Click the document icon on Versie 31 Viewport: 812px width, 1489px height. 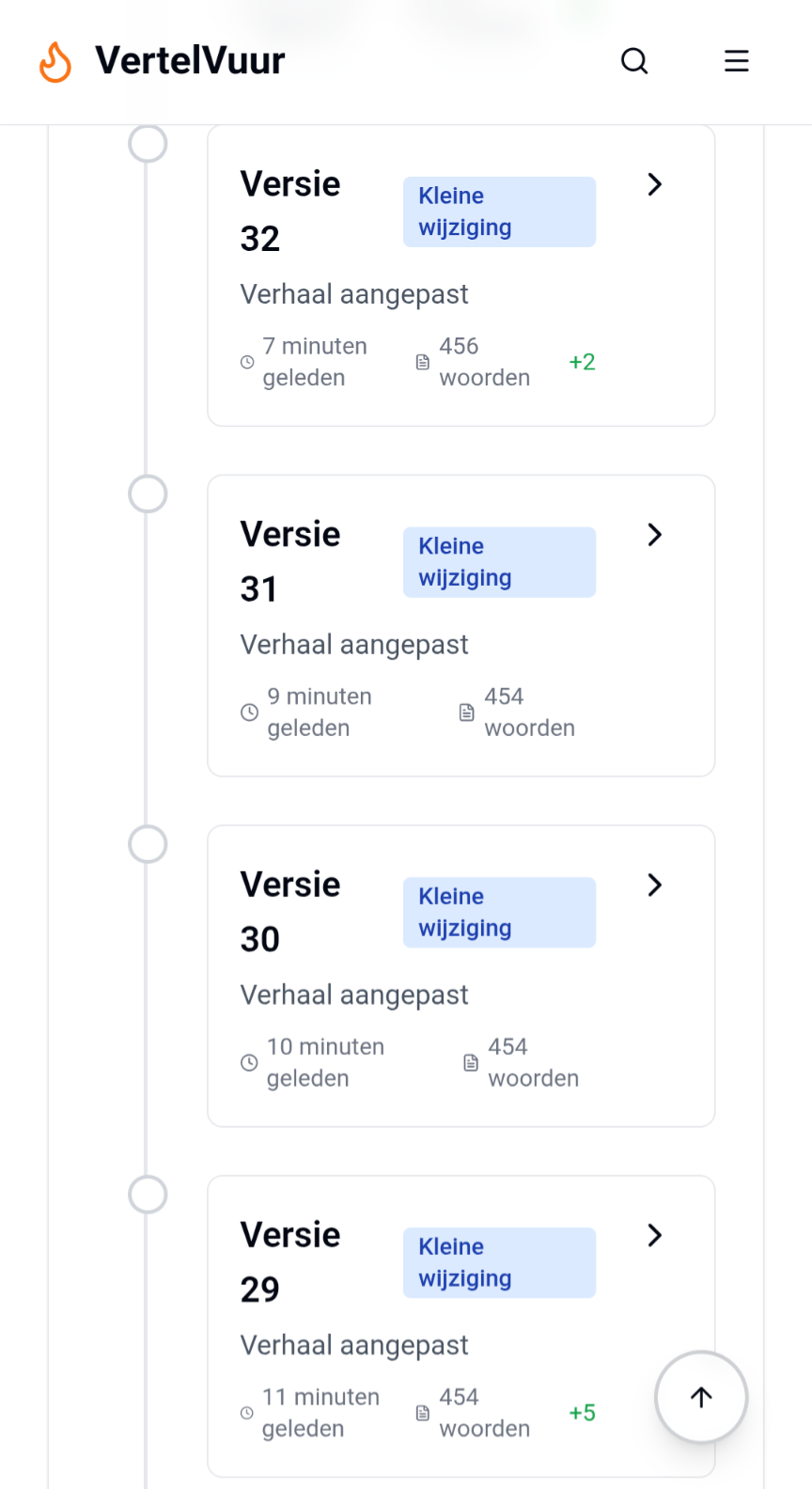click(467, 713)
